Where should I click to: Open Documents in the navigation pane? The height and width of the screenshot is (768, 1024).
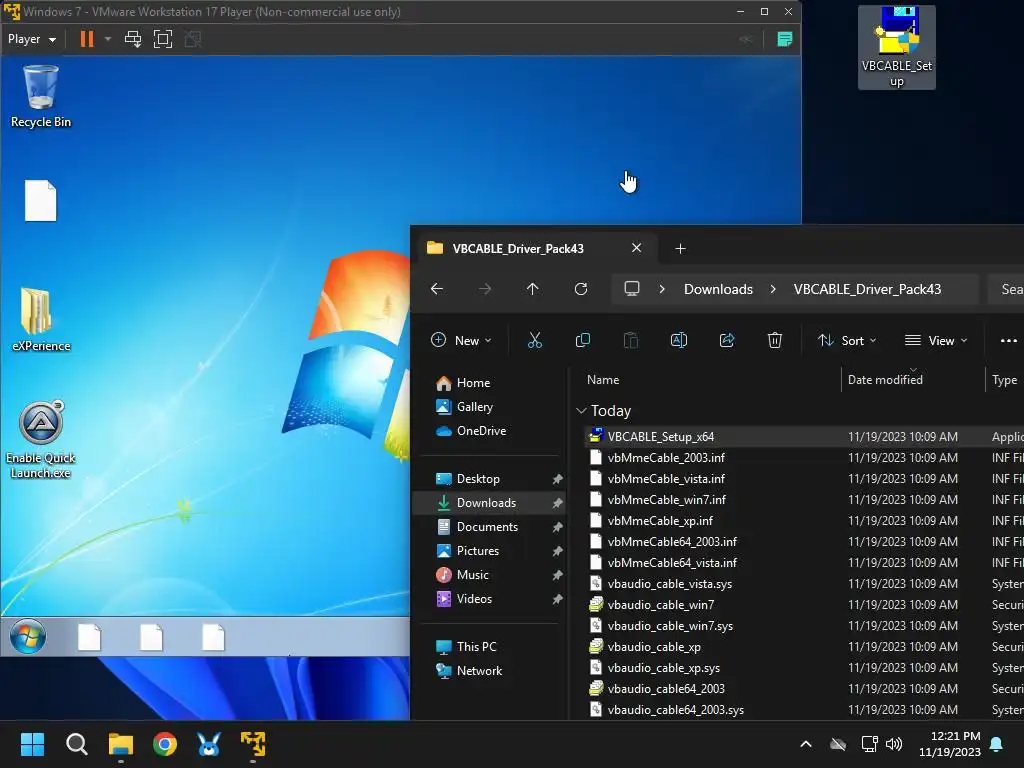(x=487, y=527)
